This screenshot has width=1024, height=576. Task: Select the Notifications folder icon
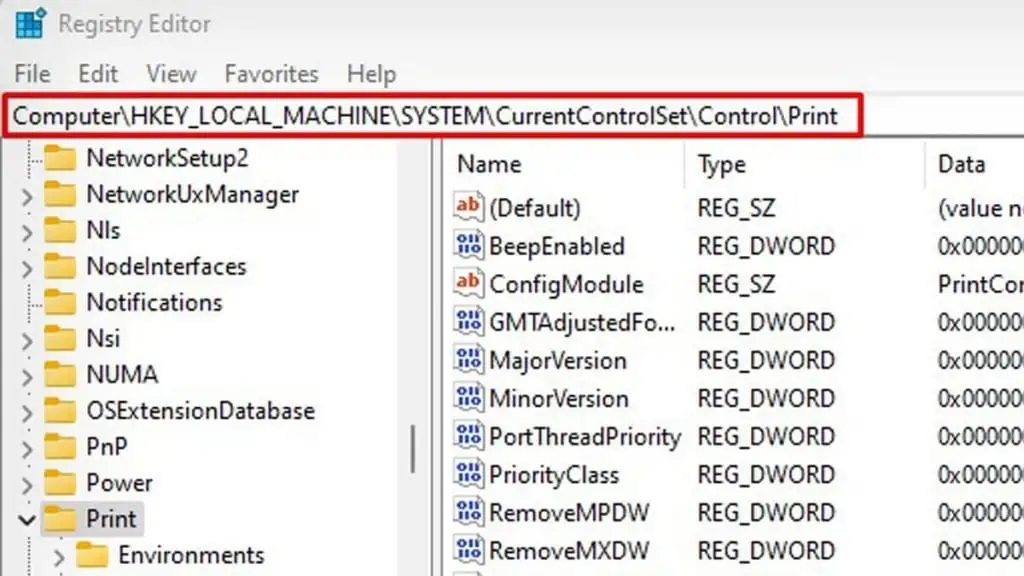click(x=60, y=302)
